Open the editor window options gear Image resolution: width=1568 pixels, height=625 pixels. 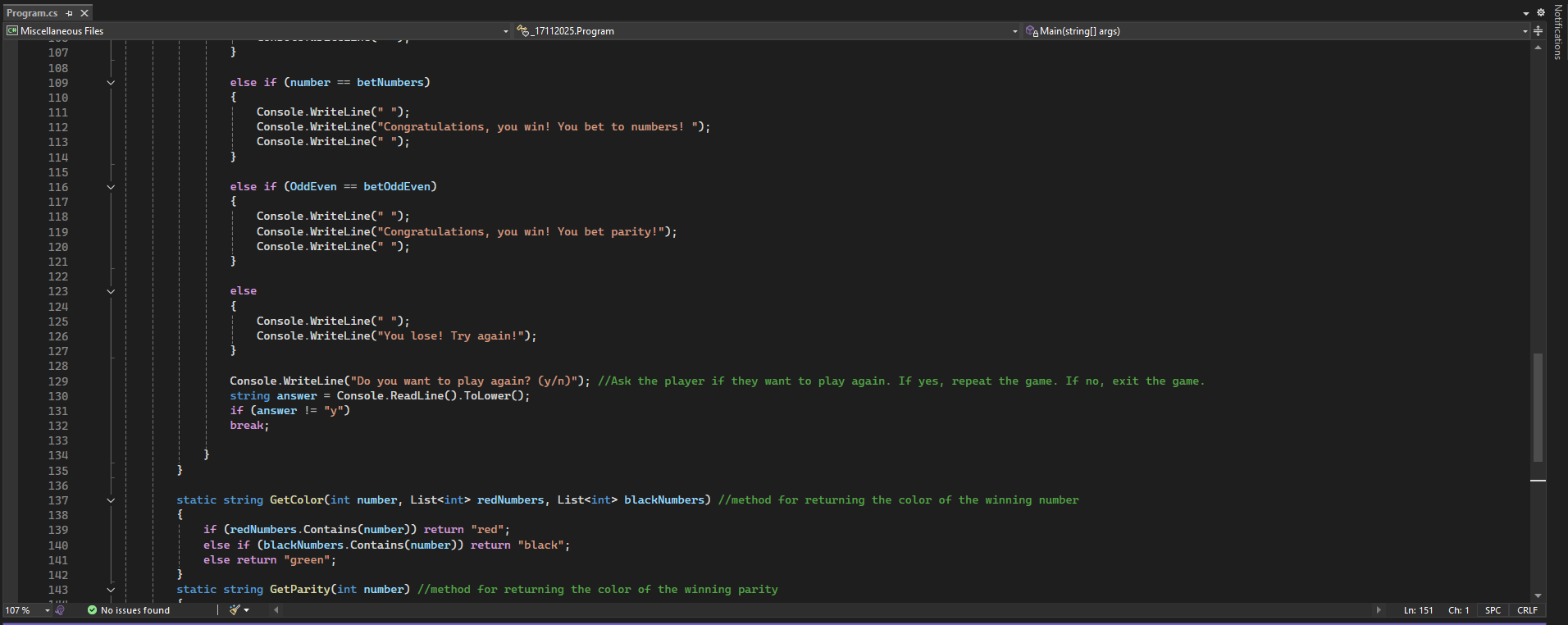click(x=1540, y=12)
